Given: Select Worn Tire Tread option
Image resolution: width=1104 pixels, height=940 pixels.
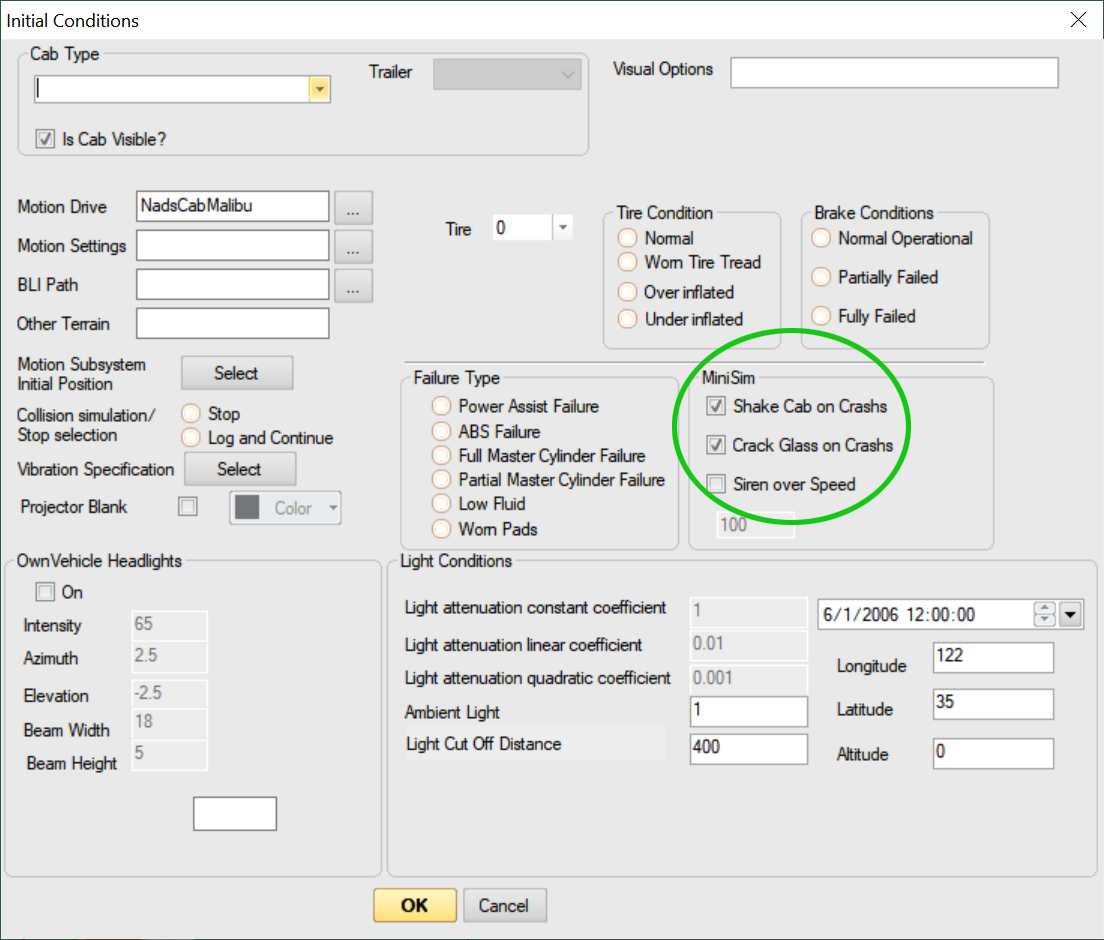Looking at the screenshot, I should click(x=627, y=262).
